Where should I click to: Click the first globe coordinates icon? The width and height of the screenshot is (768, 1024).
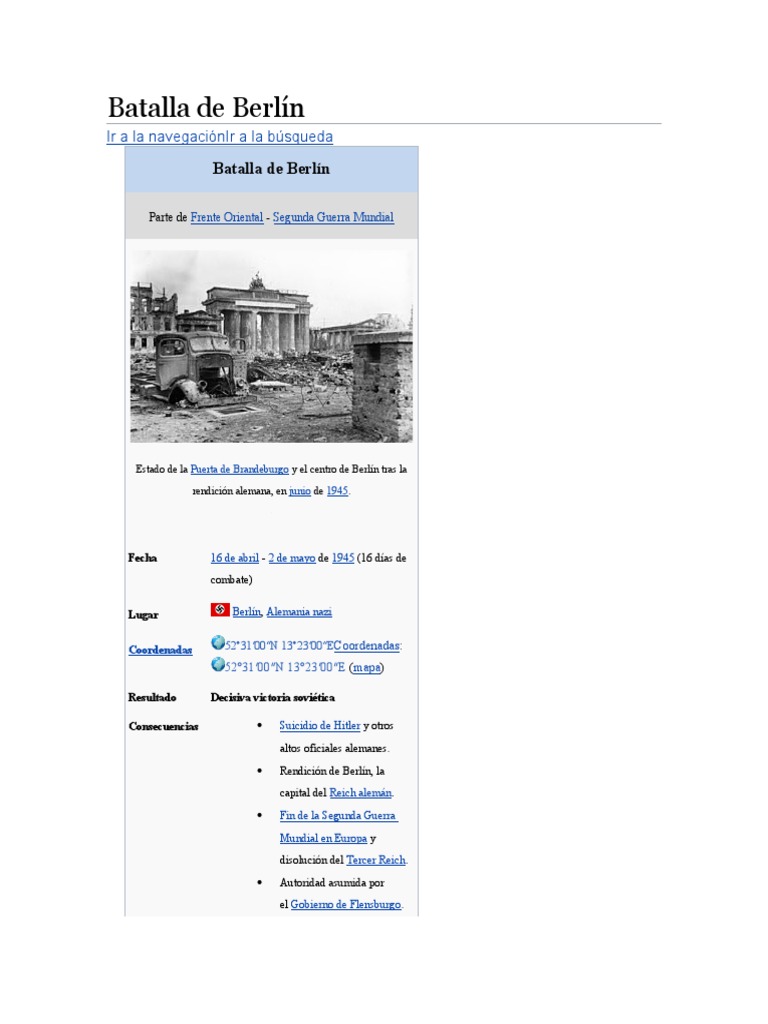217,643
